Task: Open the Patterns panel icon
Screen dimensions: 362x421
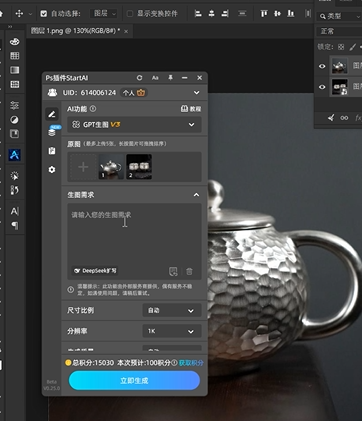Action: click(x=15, y=84)
